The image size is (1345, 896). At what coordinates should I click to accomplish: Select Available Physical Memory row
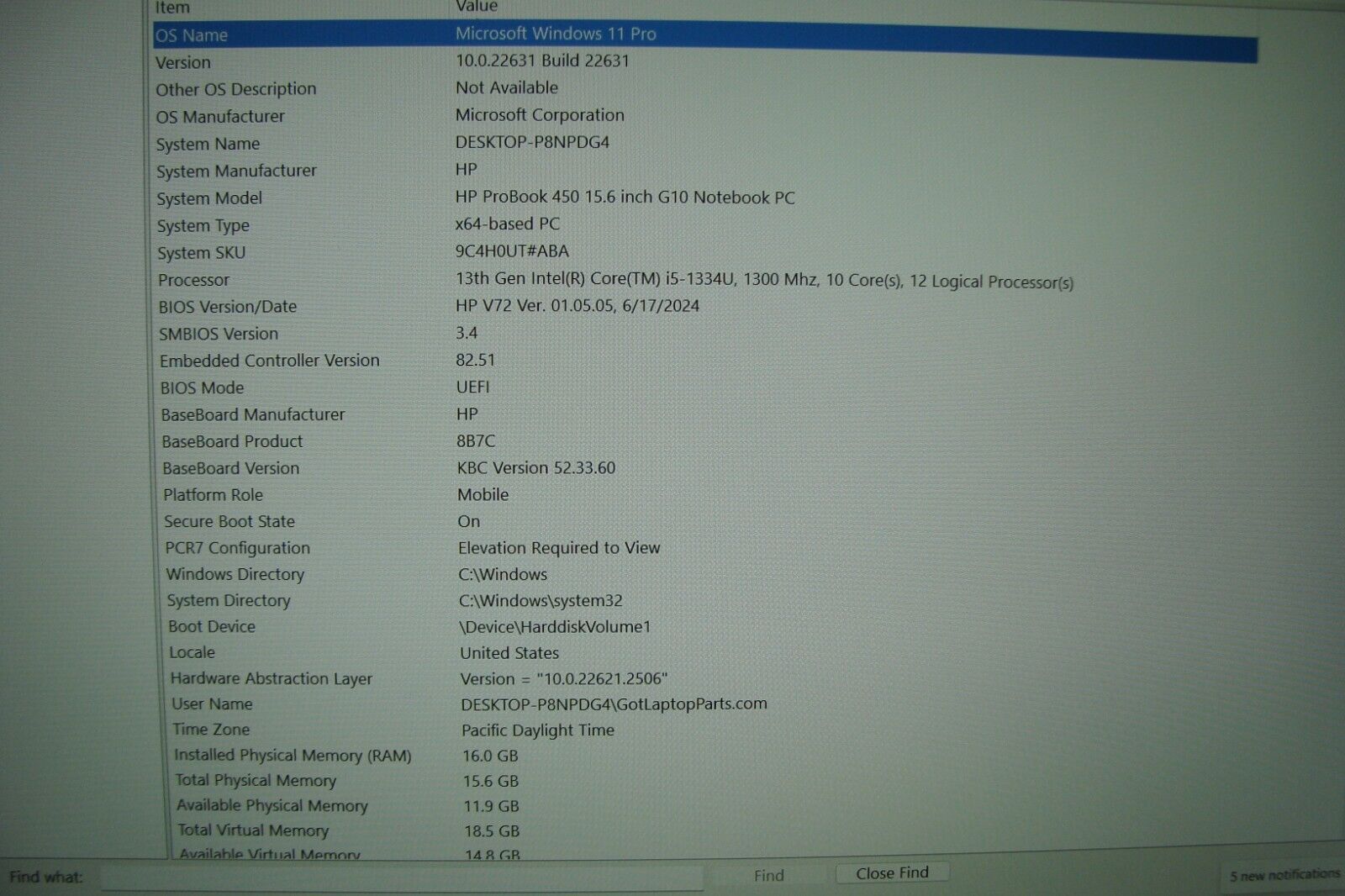coord(272,806)
